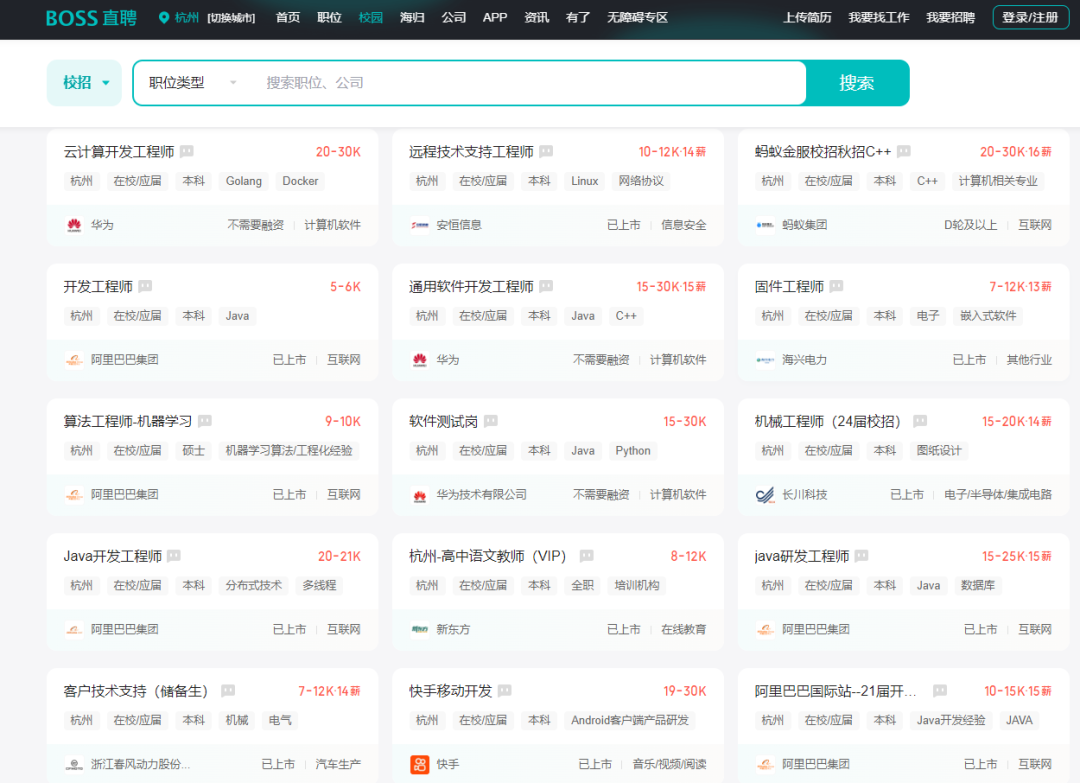
Task: Click the 图纸设计 tag
Action: pyautogui.click(x=939, y=451)
